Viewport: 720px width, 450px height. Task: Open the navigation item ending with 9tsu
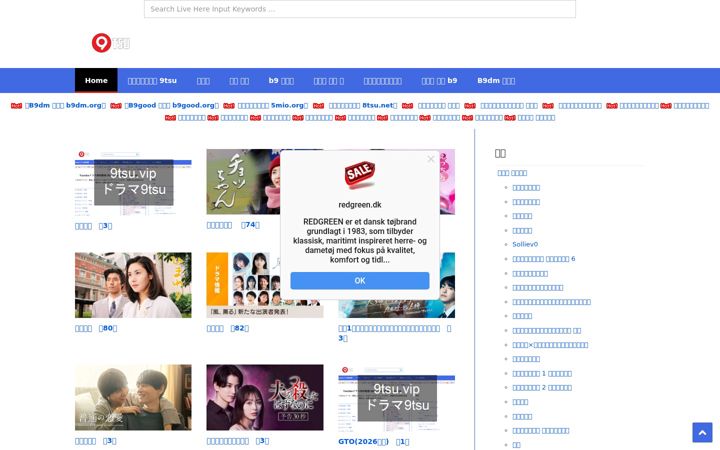point(152,80)
